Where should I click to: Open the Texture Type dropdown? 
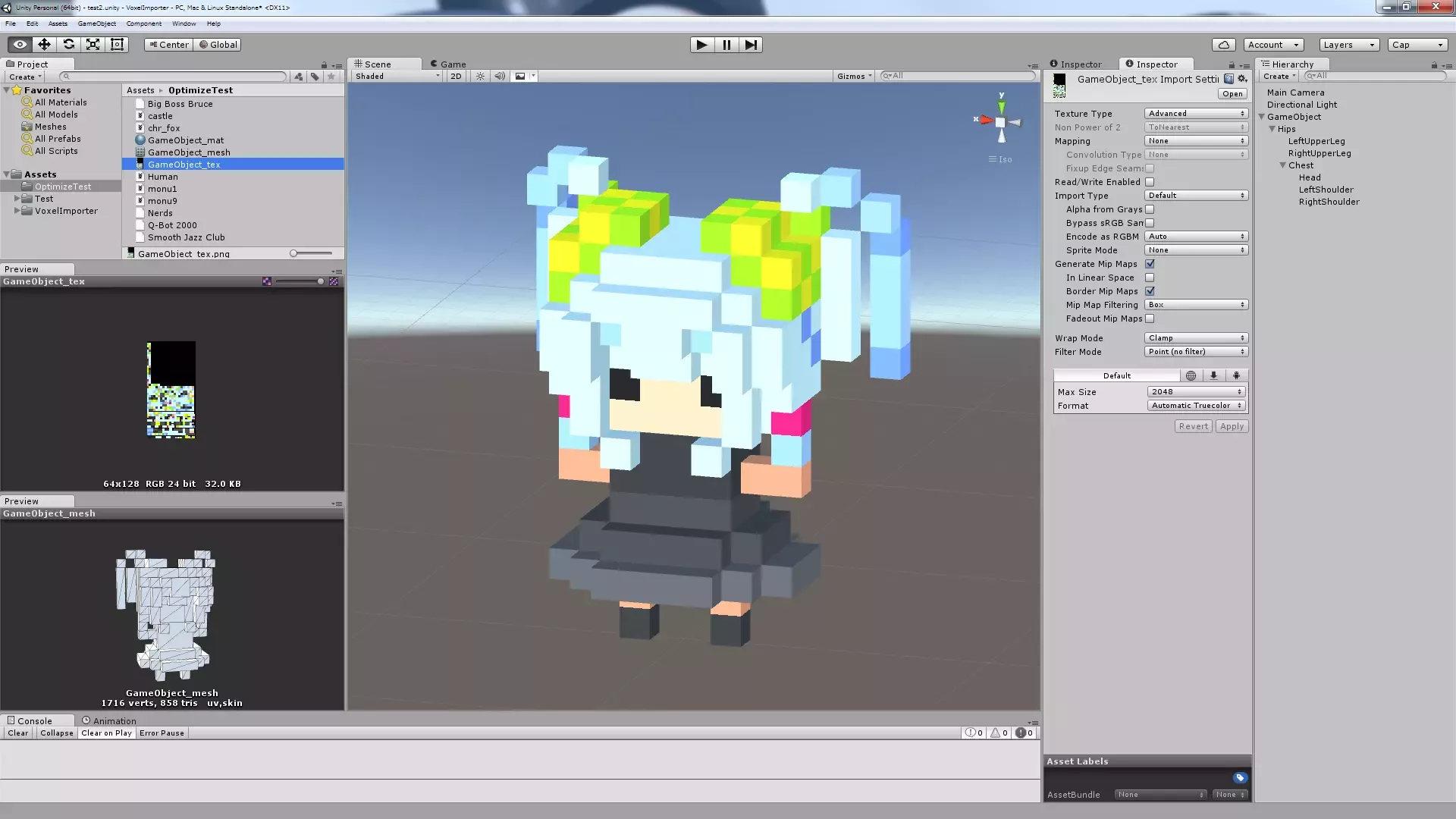pyautogui.click(x=1196, y=114)
